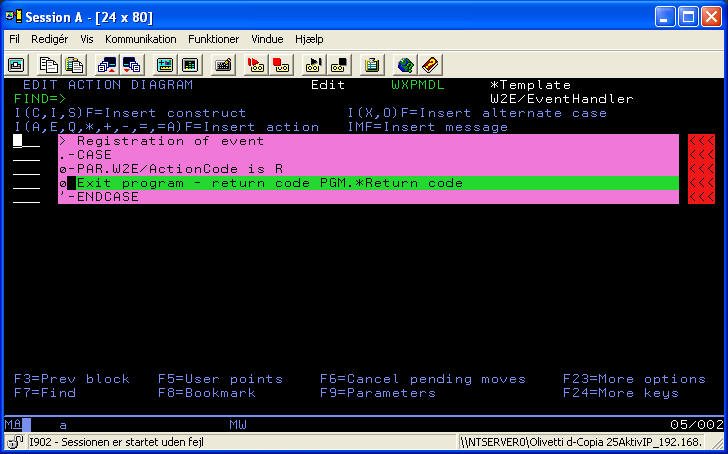Image resolution: width=728 pixels, height=454 pixels.
Task: Open the Vis menu
Action: coord(86,39)
